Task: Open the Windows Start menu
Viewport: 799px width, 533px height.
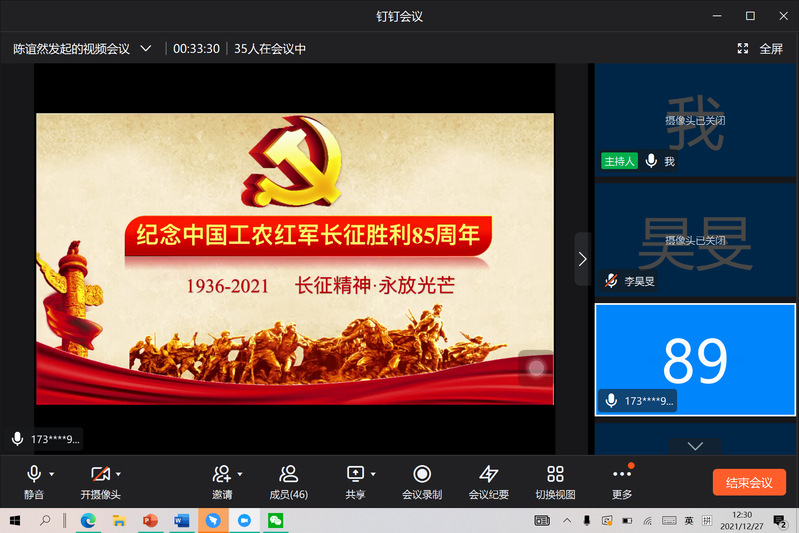Action: click(x=15, y=520)
